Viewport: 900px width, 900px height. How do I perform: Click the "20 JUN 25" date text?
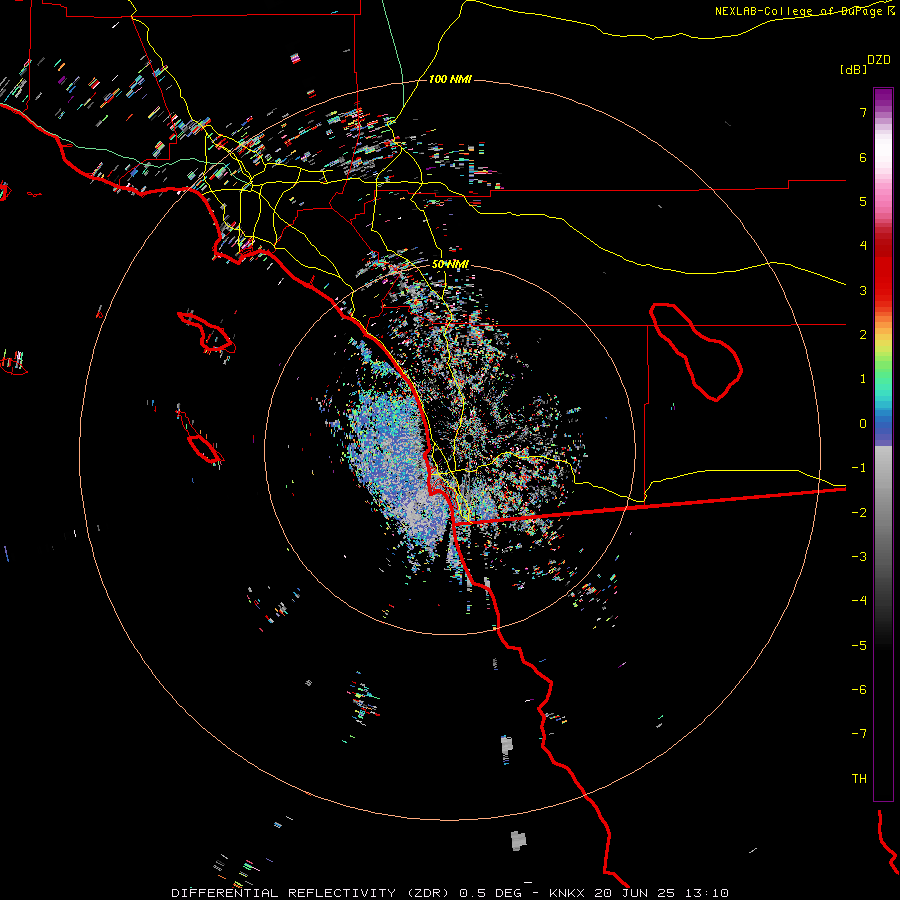point(634,893)
